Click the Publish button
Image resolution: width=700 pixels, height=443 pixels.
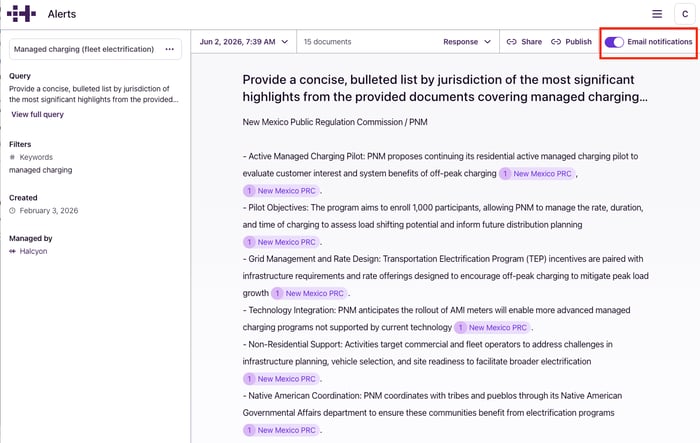pos(571,42)
